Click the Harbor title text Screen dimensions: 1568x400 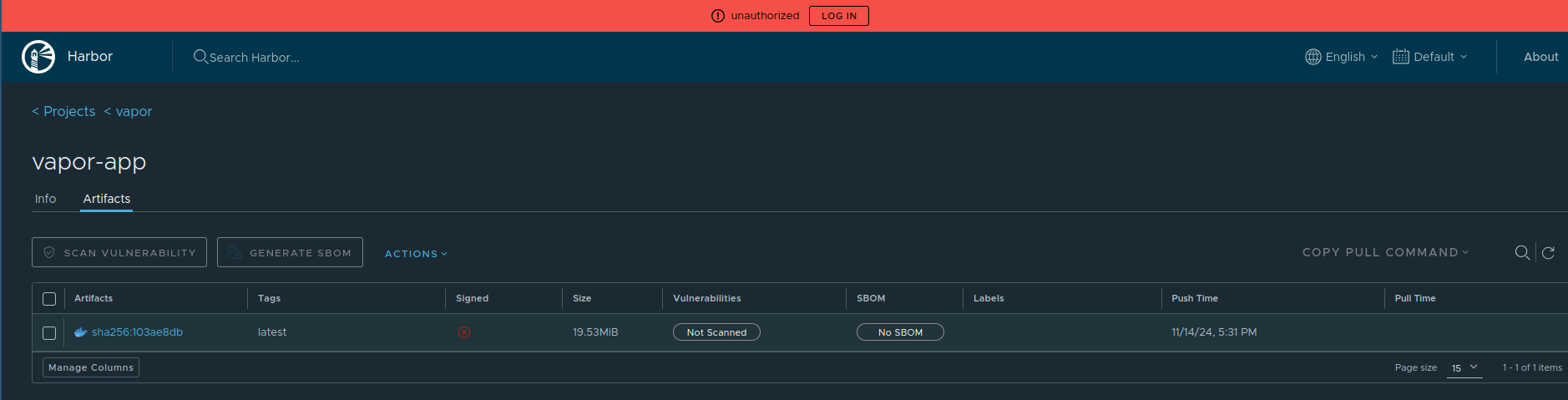pyautogui.click(x=90, y=56)
